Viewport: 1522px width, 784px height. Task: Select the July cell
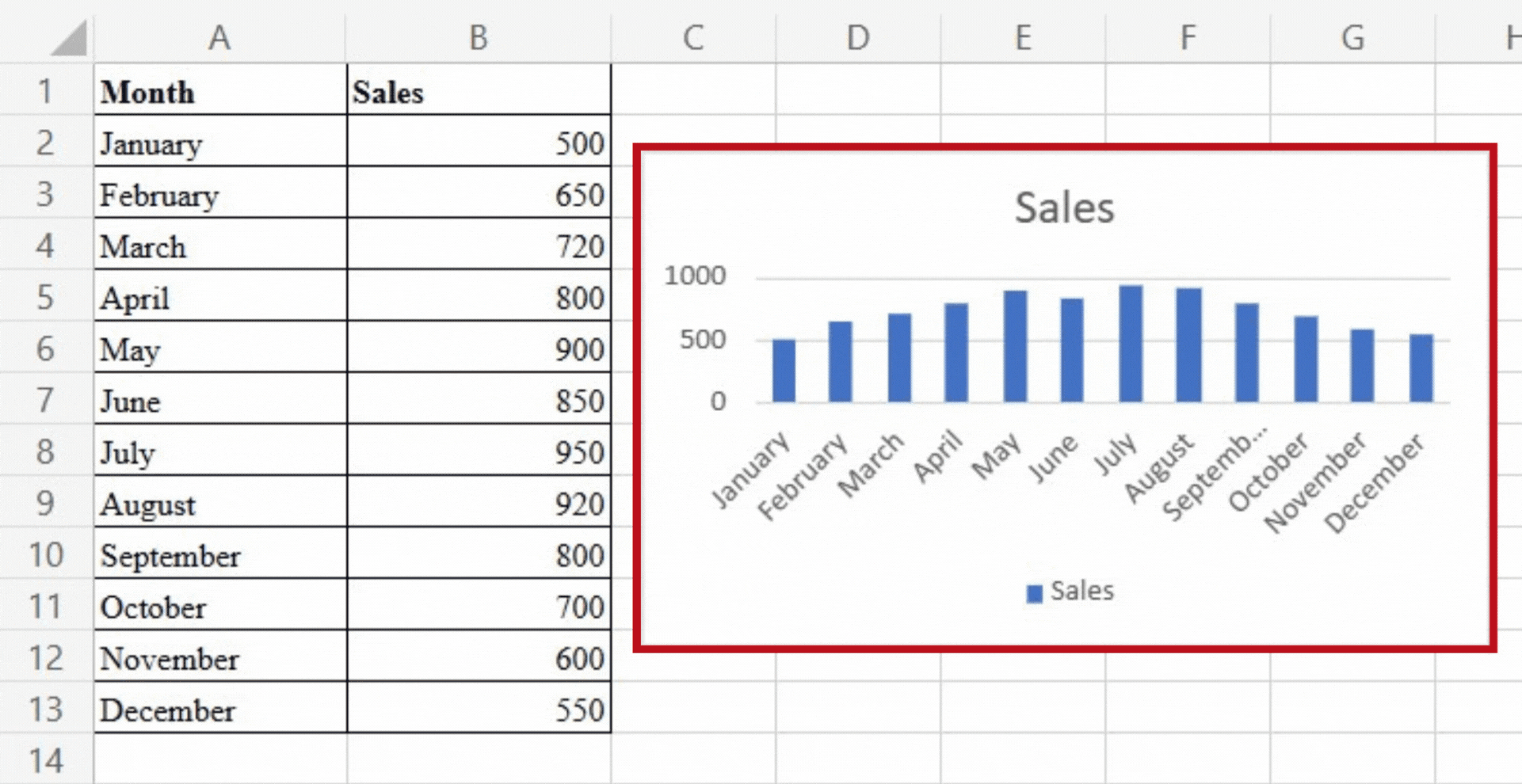(220, 451)
